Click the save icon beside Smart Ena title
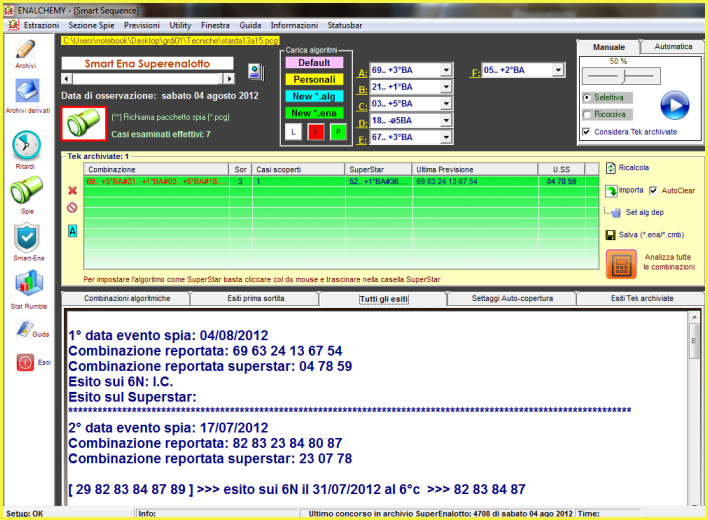The image size is (708, 520). 256,72
